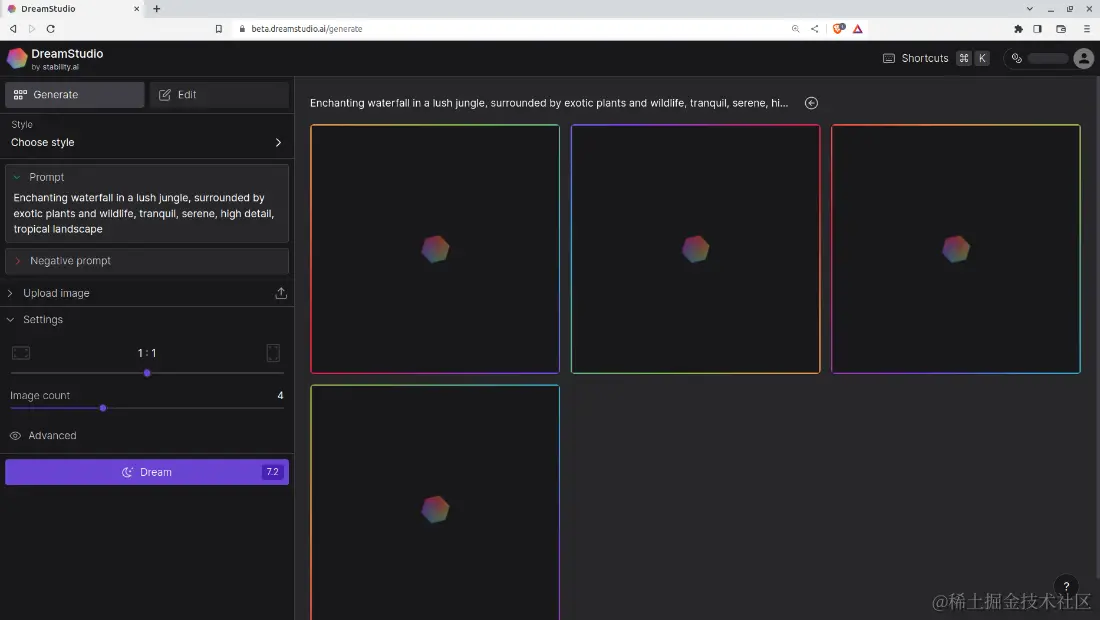The height and width of the screenshot is (620, 1100).
Task: Click the 1 : 1 aspect ratio label
Action: tap(147, 353)
